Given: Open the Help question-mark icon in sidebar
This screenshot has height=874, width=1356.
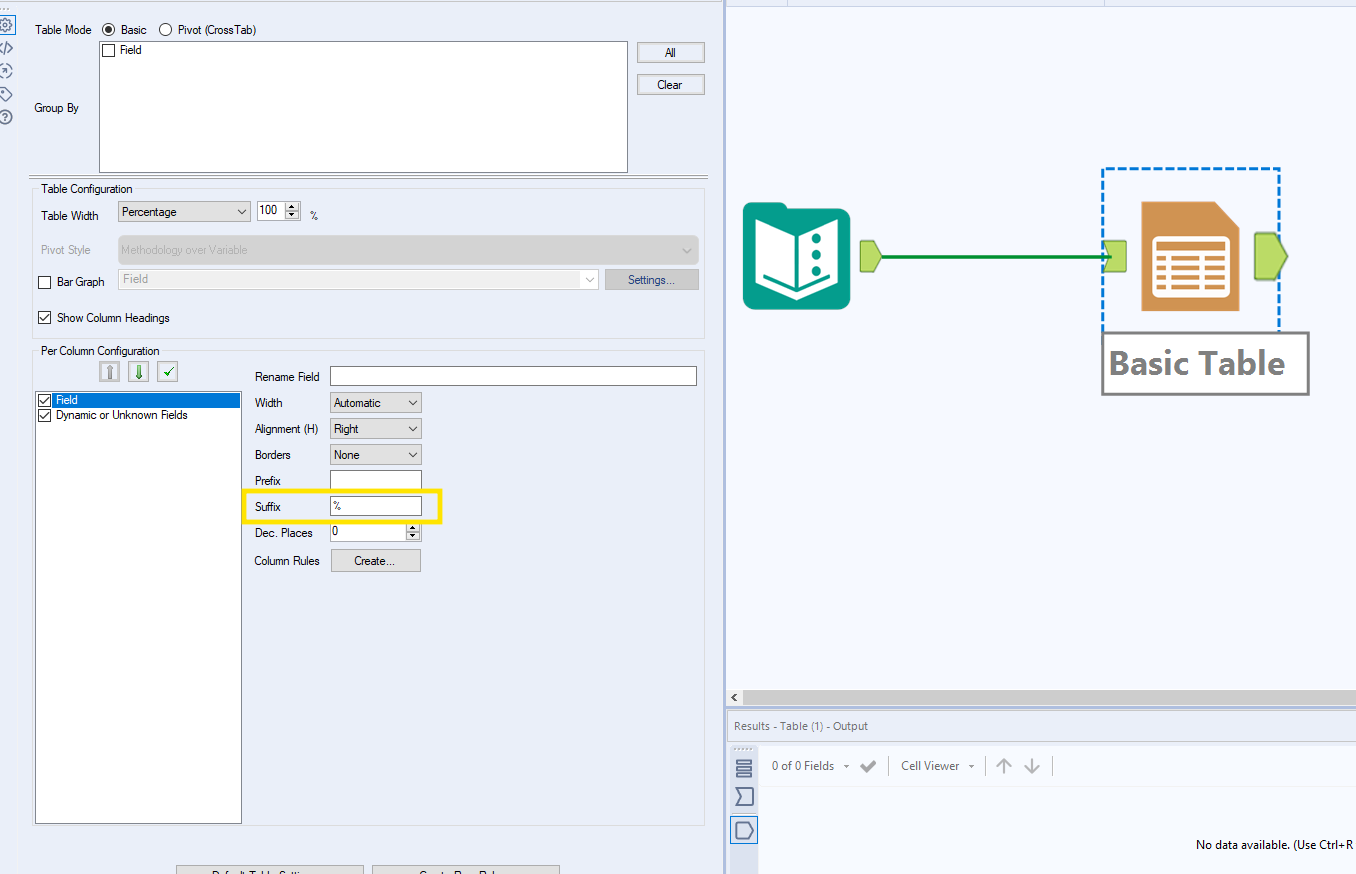Looking at the screenshot, I should click(8, 117).
